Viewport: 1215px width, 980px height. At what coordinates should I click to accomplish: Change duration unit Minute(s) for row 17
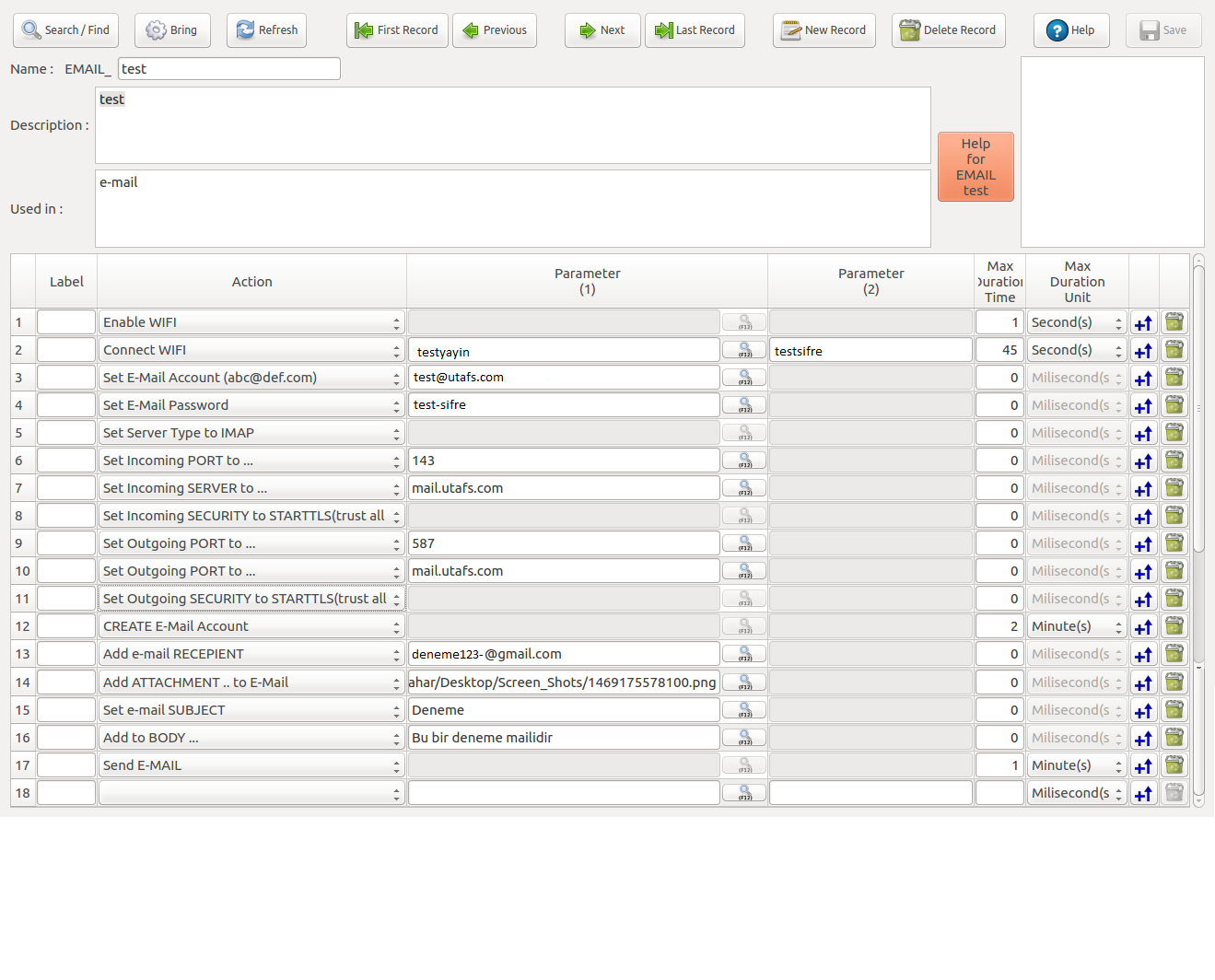(x=1077, y=765)
